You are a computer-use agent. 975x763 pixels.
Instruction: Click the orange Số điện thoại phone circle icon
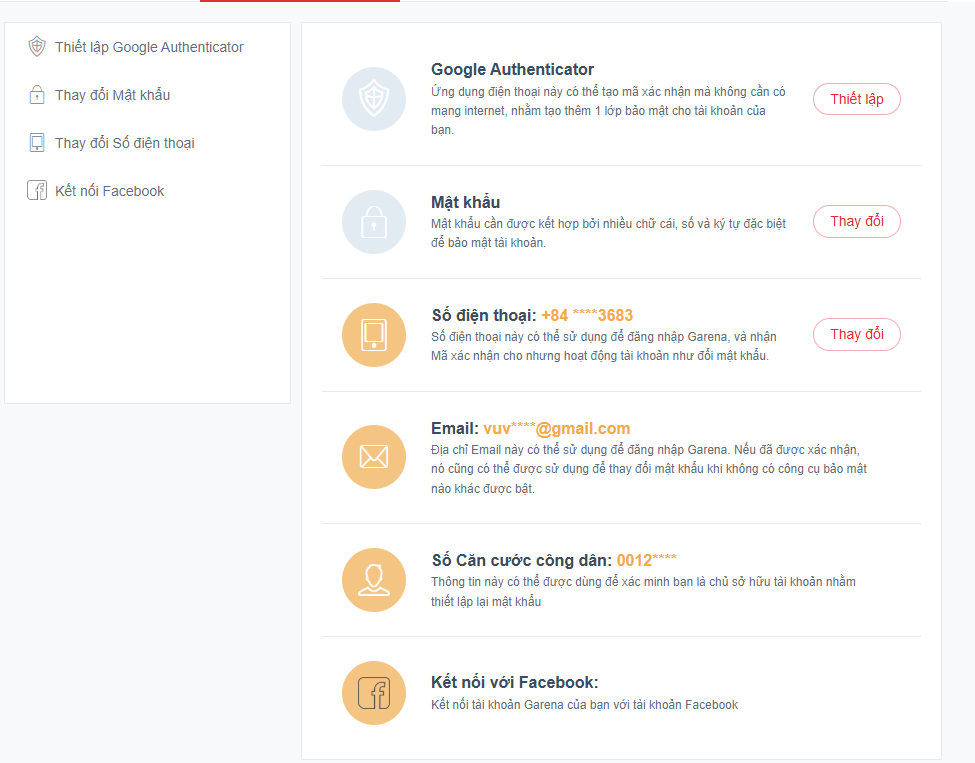click(x=374, y=335)
